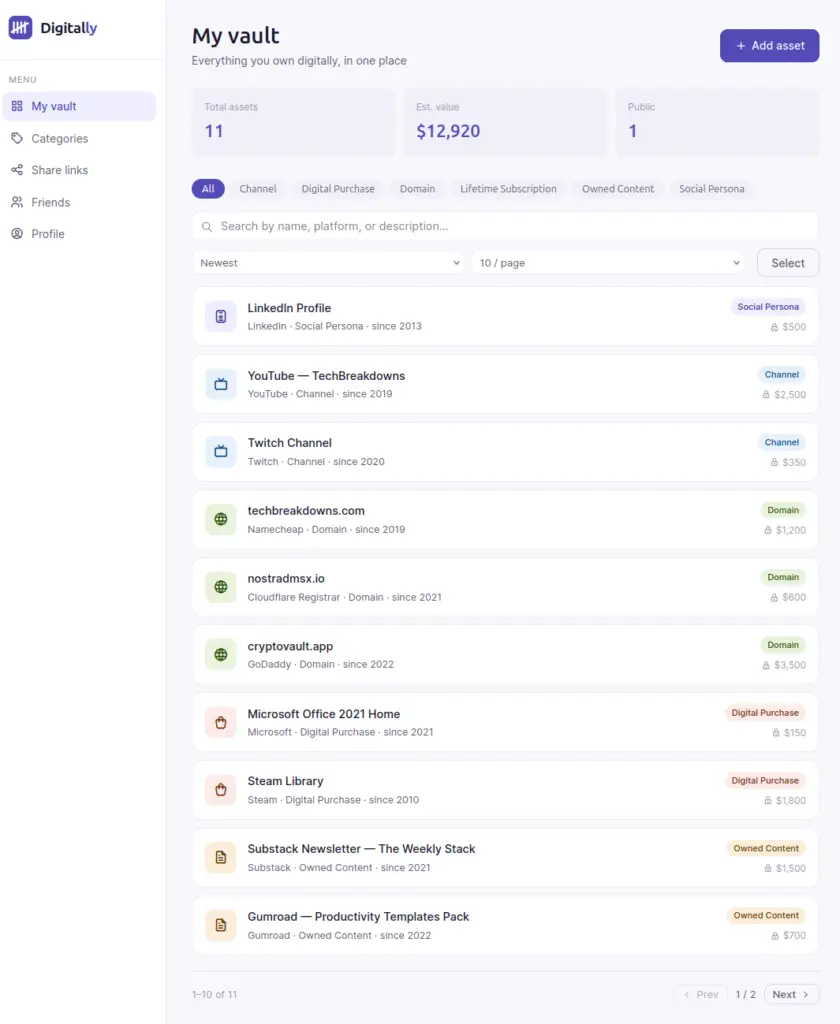This screenshot has height=1024, width=840.
Task: Open Profile via its user icon
Action: pyautogui.click(x=17, y=234)
